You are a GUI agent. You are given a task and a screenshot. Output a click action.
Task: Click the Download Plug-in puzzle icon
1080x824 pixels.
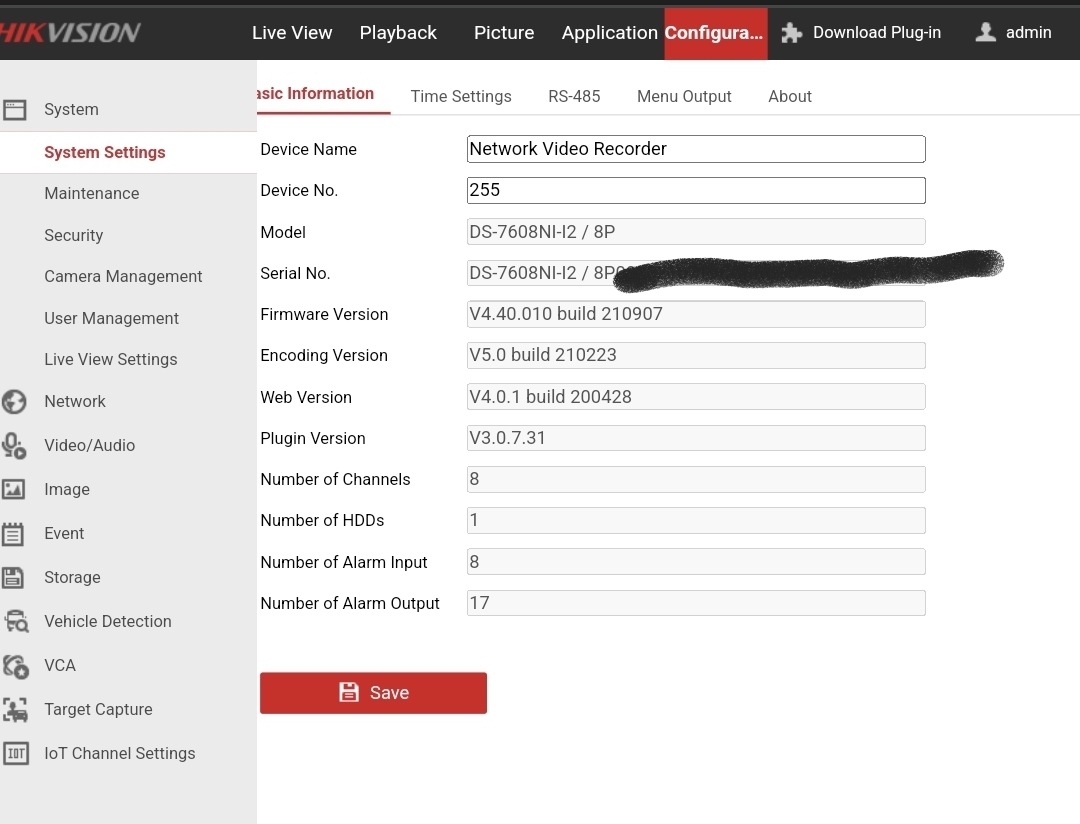tap(792, 33)
